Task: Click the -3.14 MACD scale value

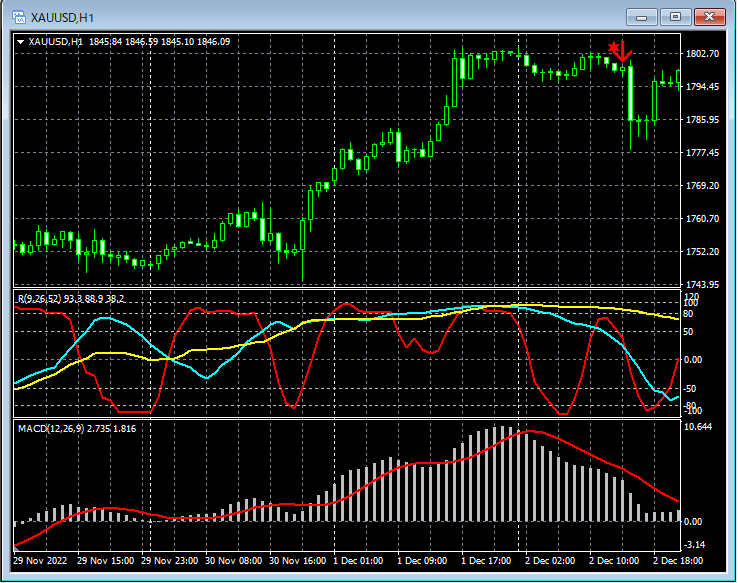Action: (x=694, y=545)
